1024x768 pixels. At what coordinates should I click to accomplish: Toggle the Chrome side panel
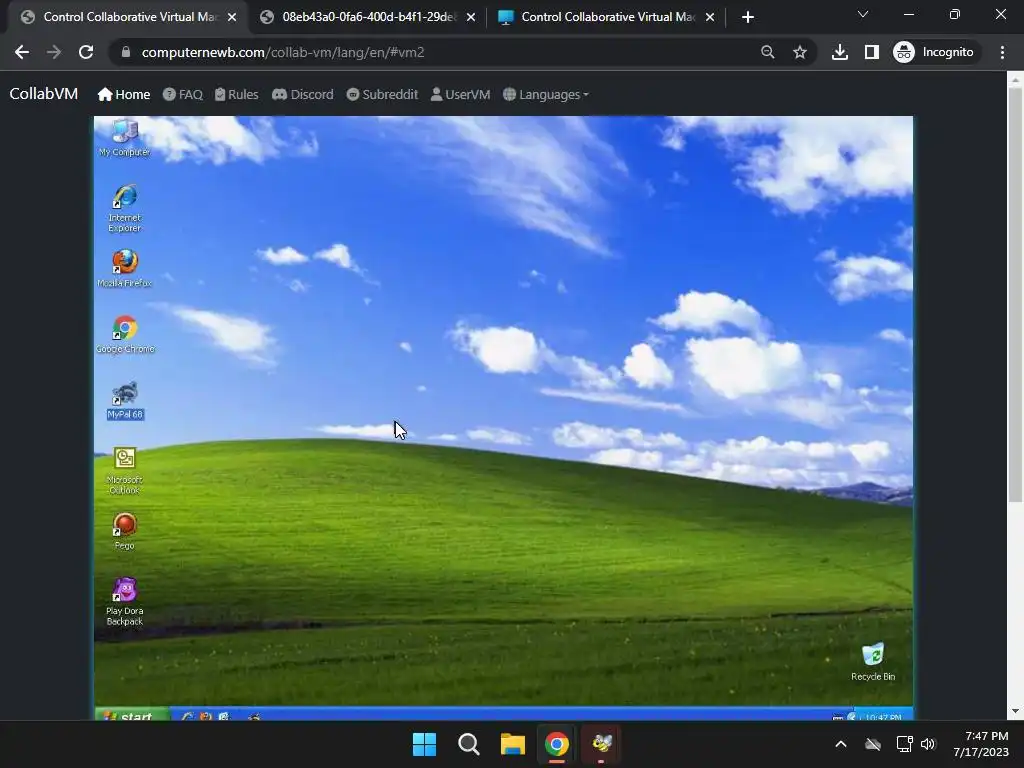pos(872,52)
